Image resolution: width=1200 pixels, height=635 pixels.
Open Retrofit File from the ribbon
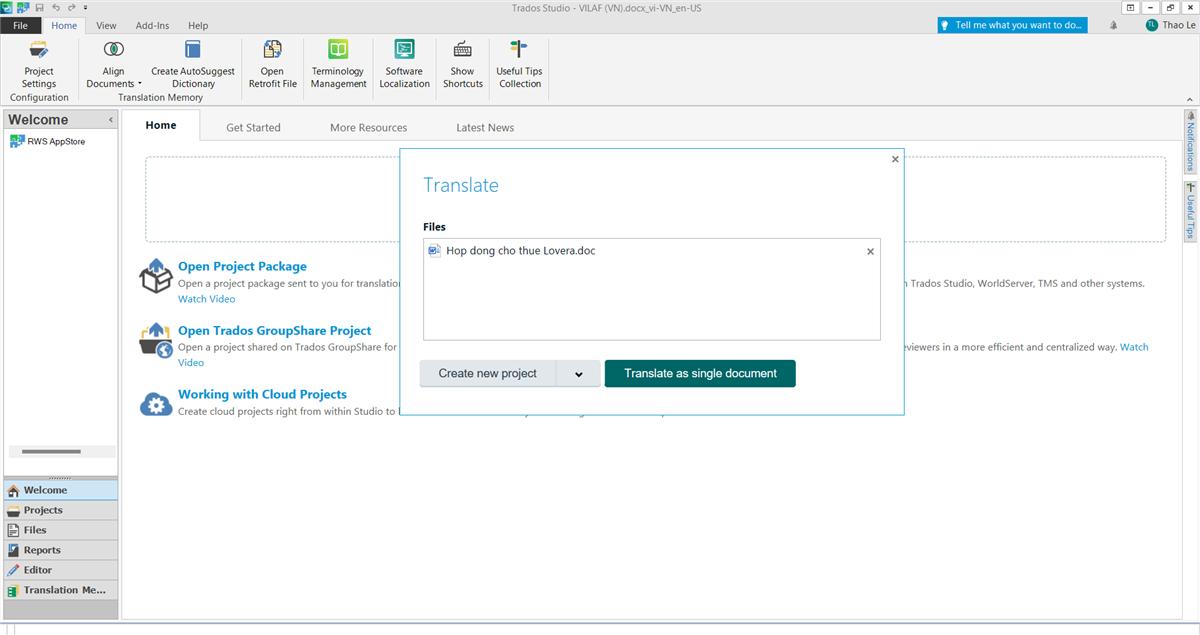tap(273, 65)
